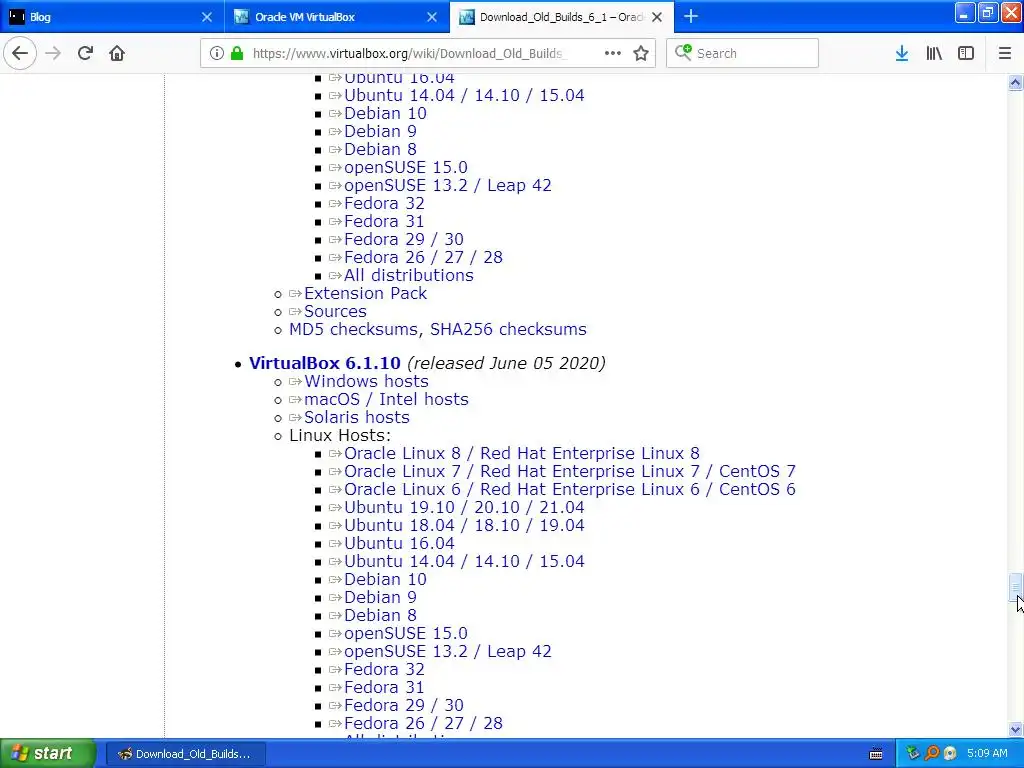Click the first system tray icon
The width and height of the screenshot is (1024, 768).
[912, 753]
